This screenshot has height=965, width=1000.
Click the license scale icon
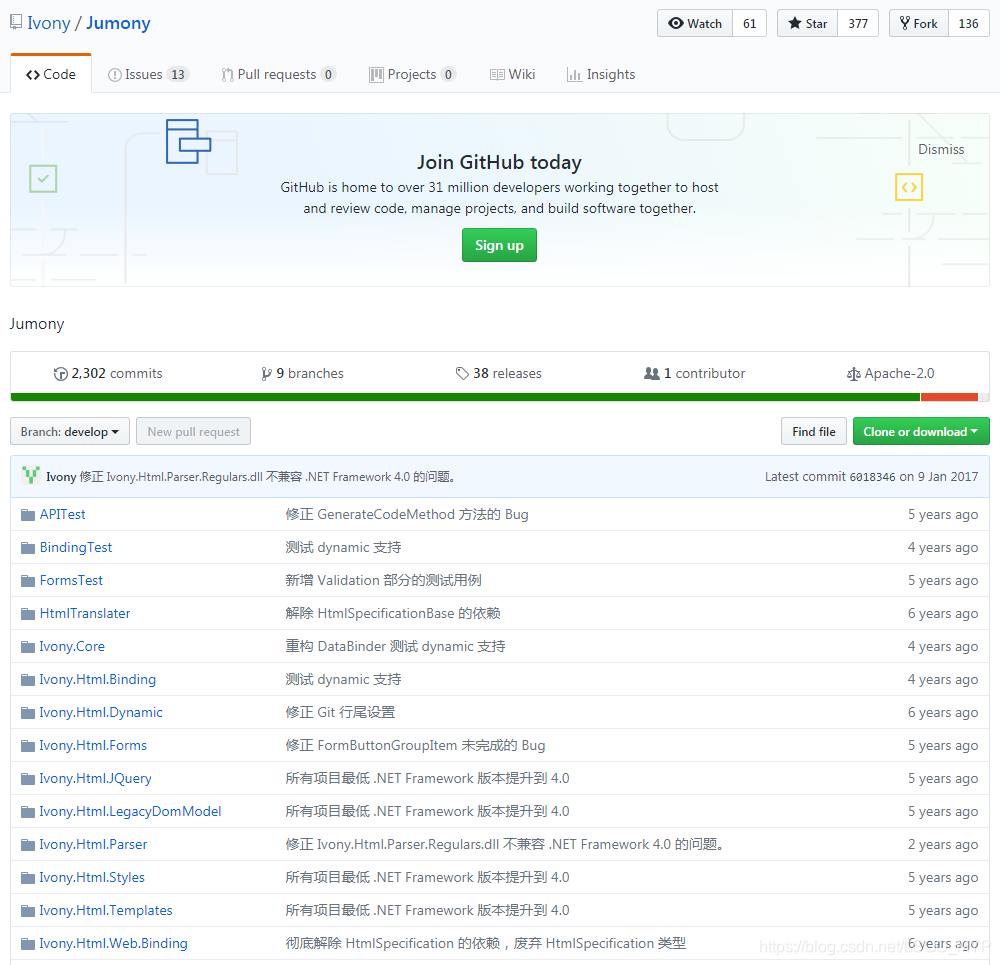(853, 374)
